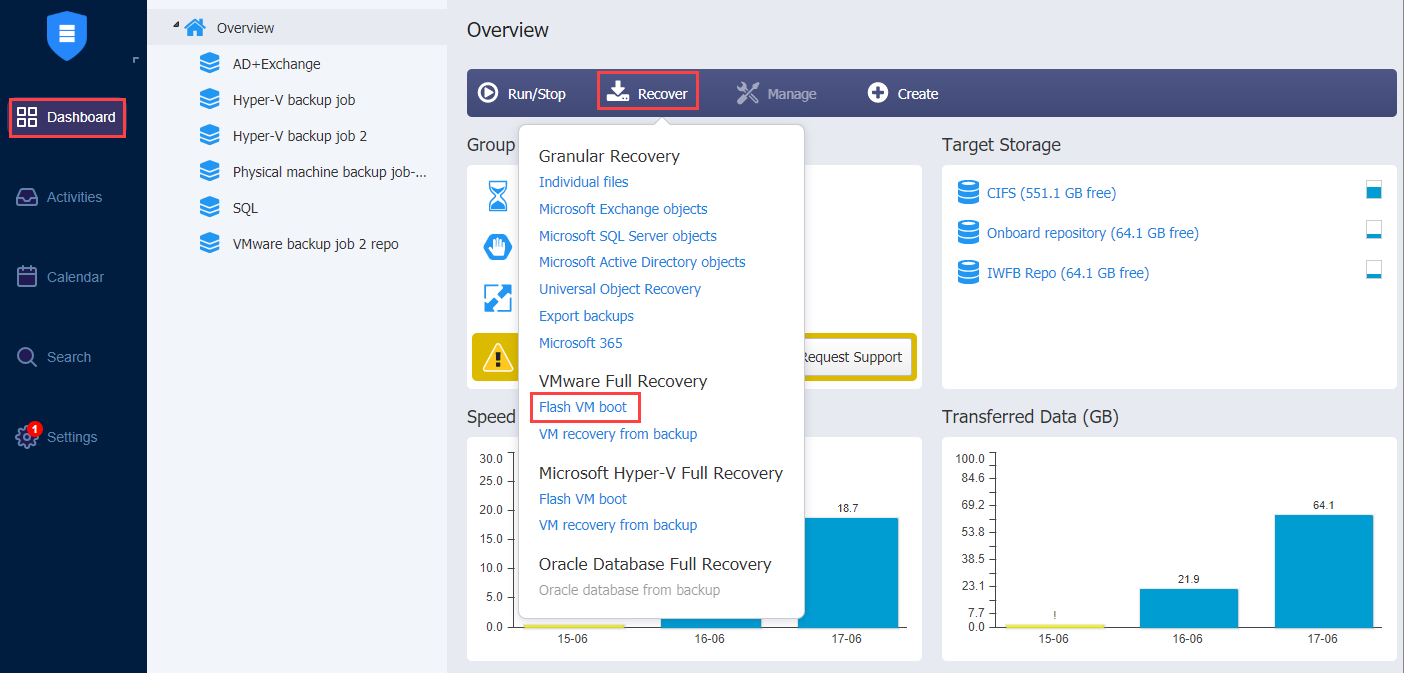Image resolution: width=1404 pixels, height=673 pixels.
Task: Select Flash VM boot under VMware
Action: click(583, 408)
